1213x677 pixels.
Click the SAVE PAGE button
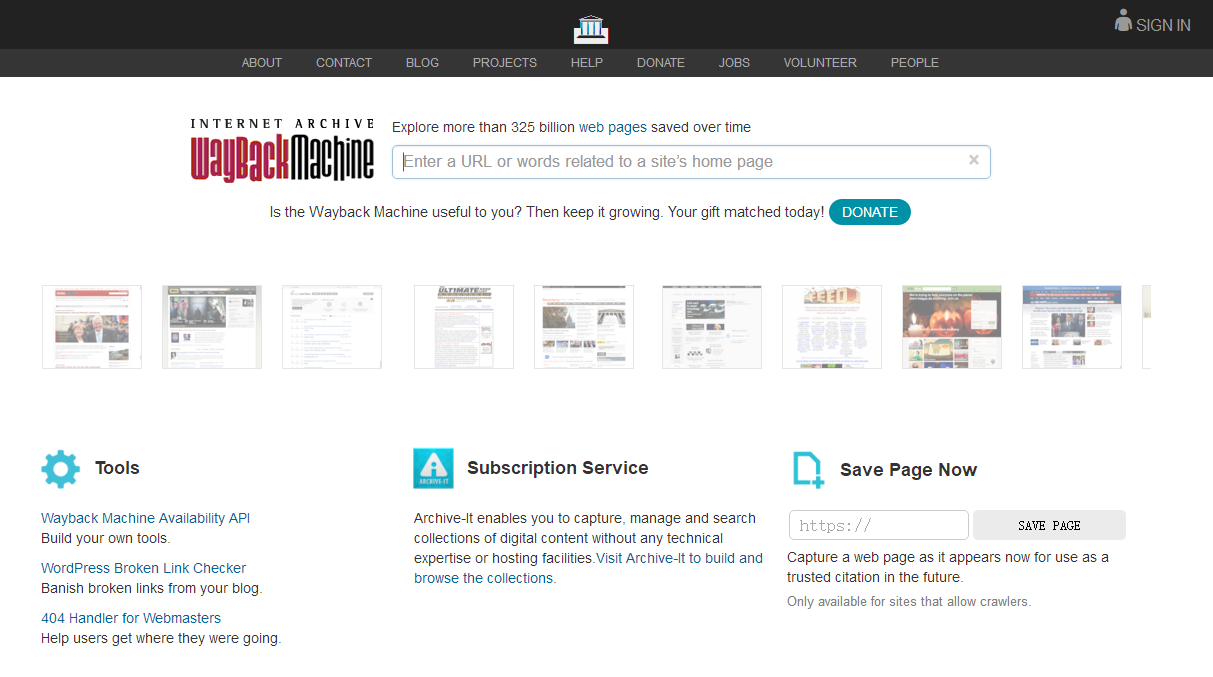tap(1049, 525)
